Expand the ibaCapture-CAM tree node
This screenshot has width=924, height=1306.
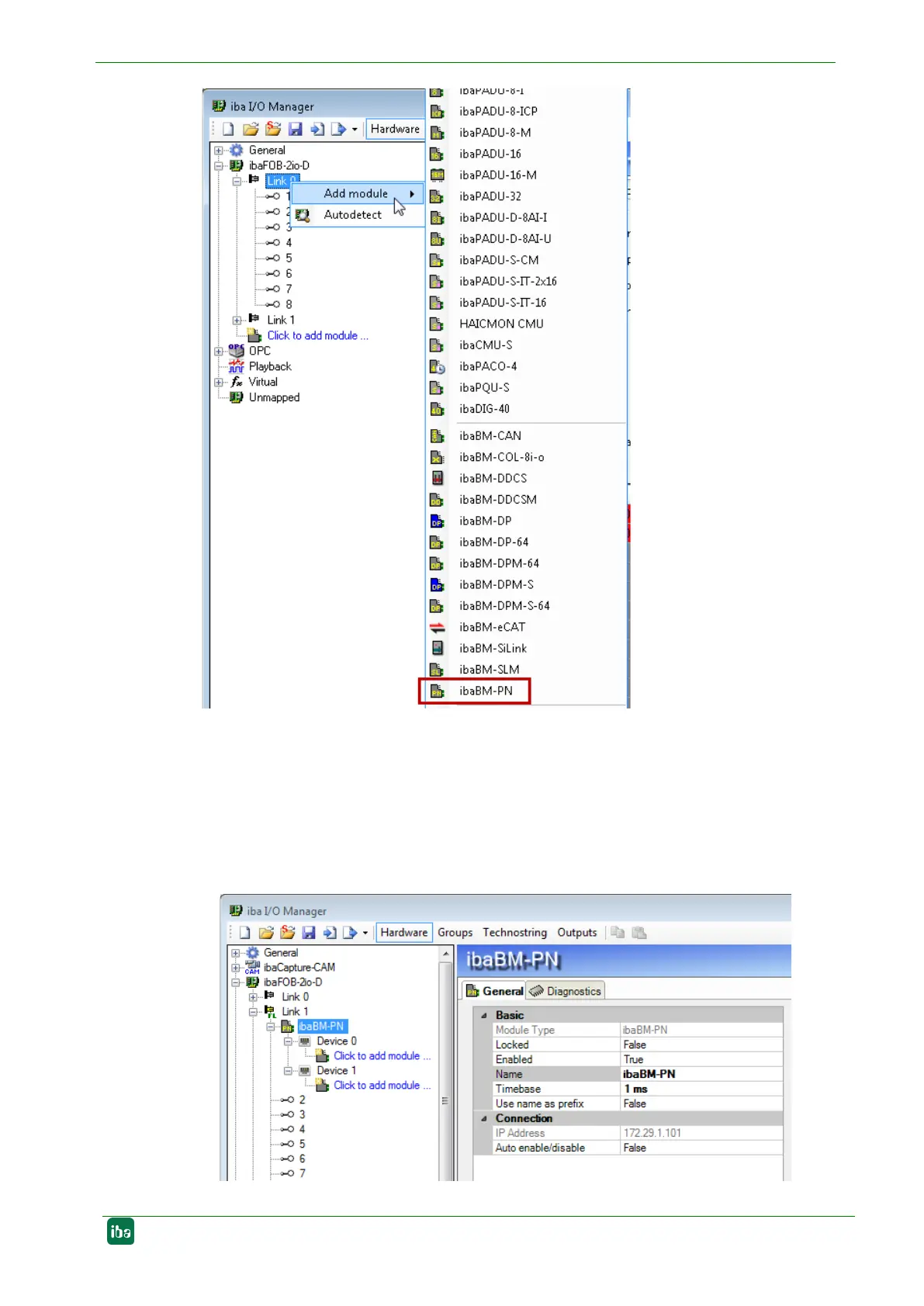[236, 968]
